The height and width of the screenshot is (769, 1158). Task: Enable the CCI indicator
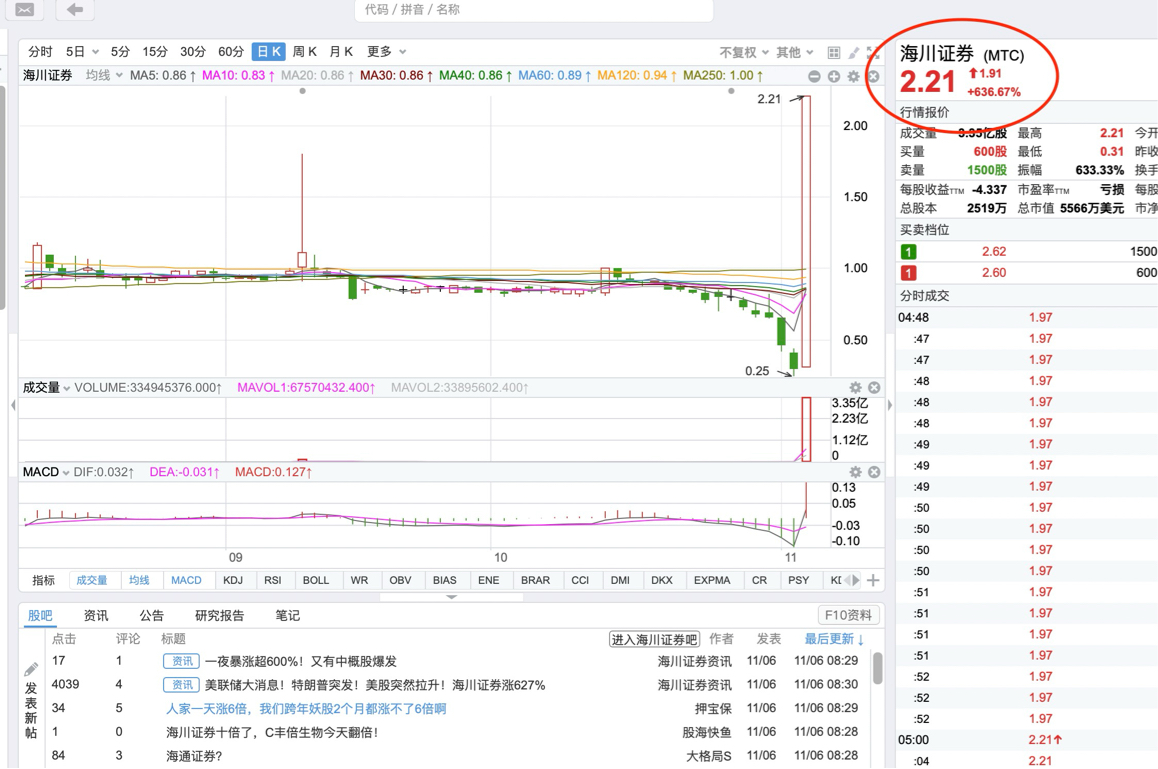[x=580, y=581]
